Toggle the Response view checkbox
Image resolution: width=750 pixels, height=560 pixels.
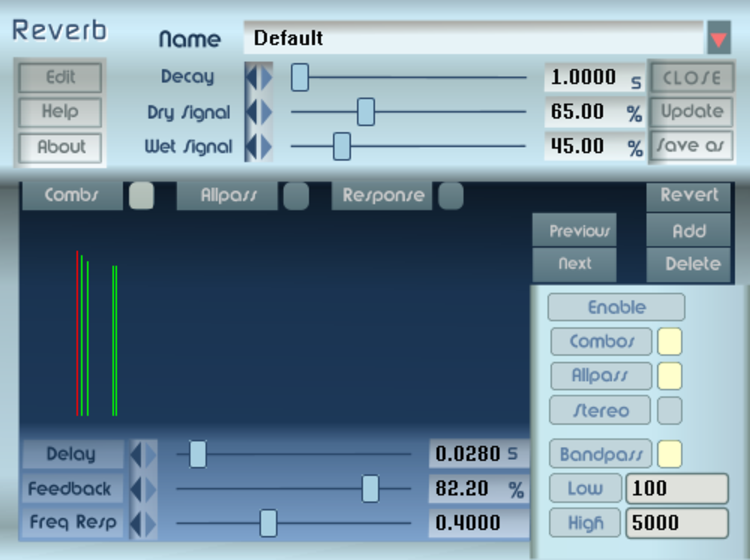pyautogui.click(x=451, y=196)
